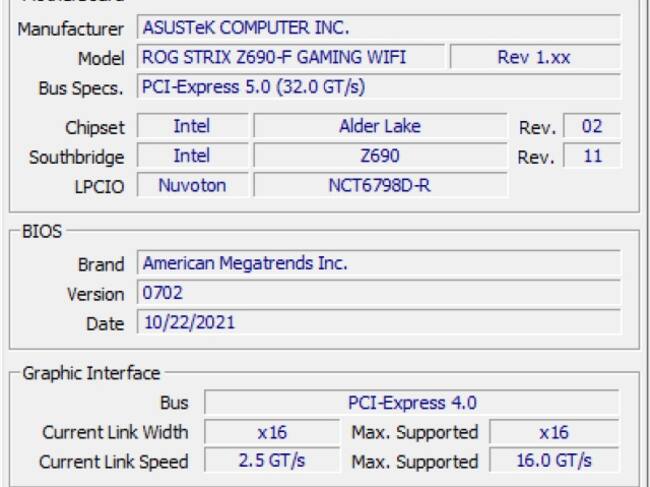Select the BIOS Date 10/22/2021 field
Viewport: 650px width, 487px height.
(x=377, y=323)
